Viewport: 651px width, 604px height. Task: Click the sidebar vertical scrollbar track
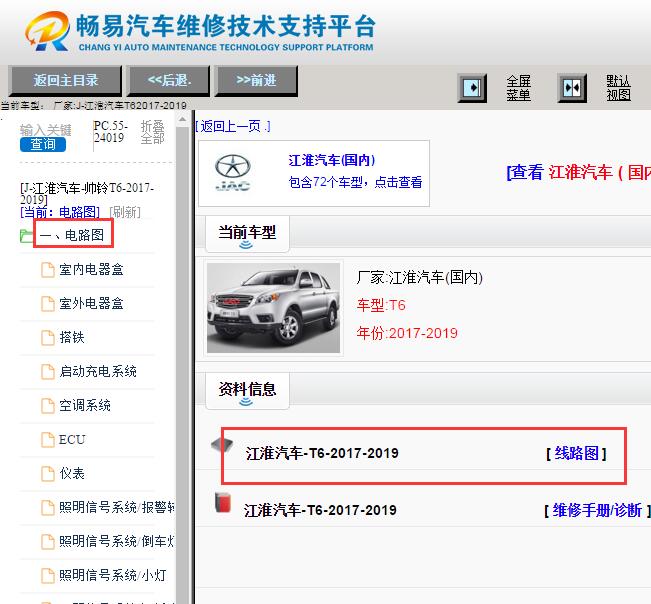click(x=182, y=365)
